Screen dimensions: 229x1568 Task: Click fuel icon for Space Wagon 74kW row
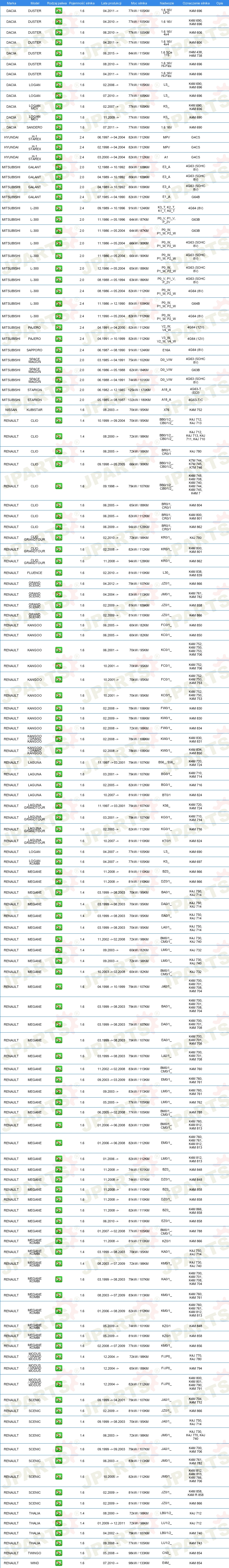coord(59,380)
